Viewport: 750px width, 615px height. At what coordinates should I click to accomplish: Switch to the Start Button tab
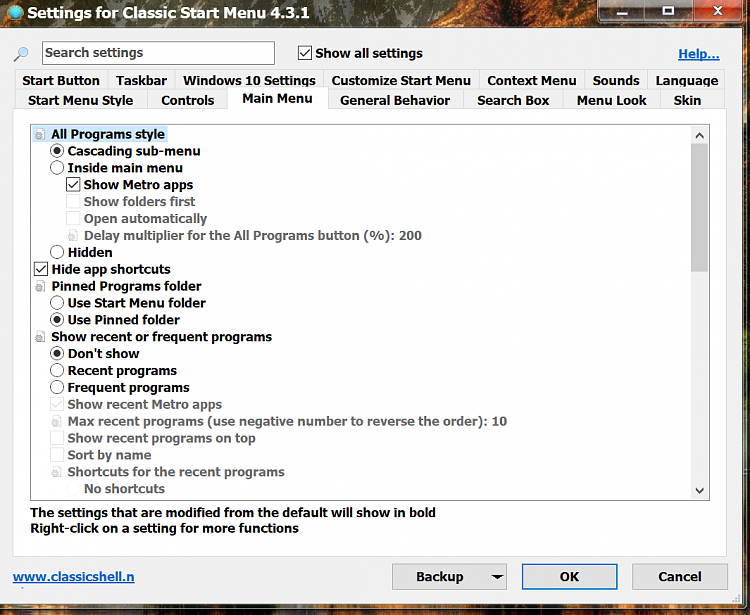tap(61, 80)
